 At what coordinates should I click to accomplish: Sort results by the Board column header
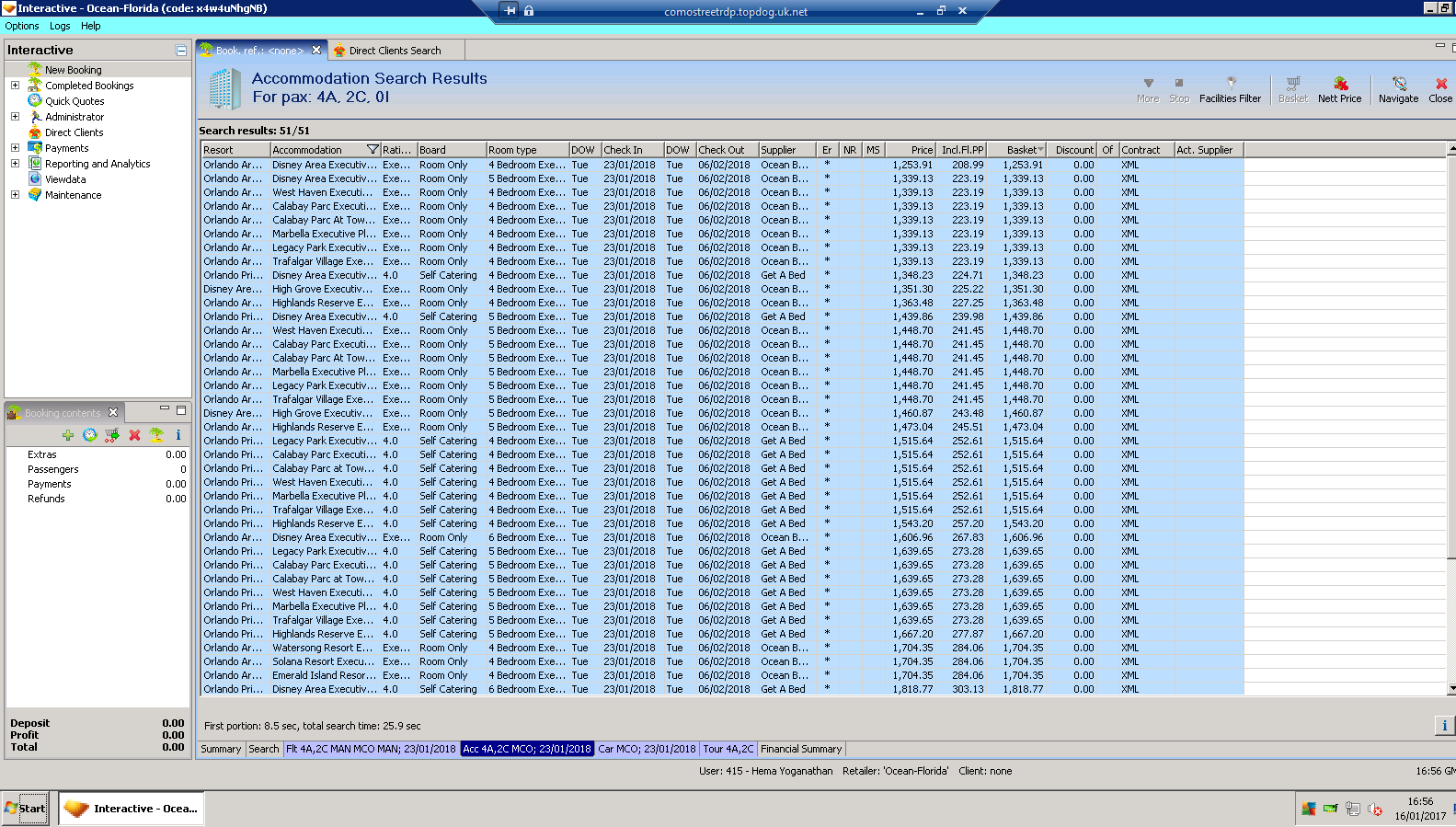pos(452,150)
